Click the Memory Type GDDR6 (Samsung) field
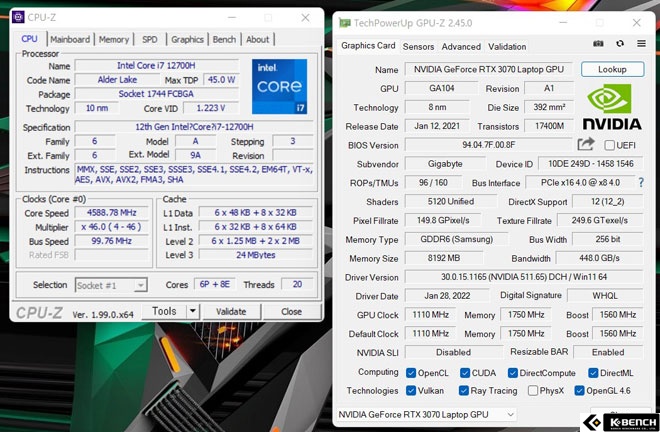Viewport: 660px width, 432px height. coord(457,239)
